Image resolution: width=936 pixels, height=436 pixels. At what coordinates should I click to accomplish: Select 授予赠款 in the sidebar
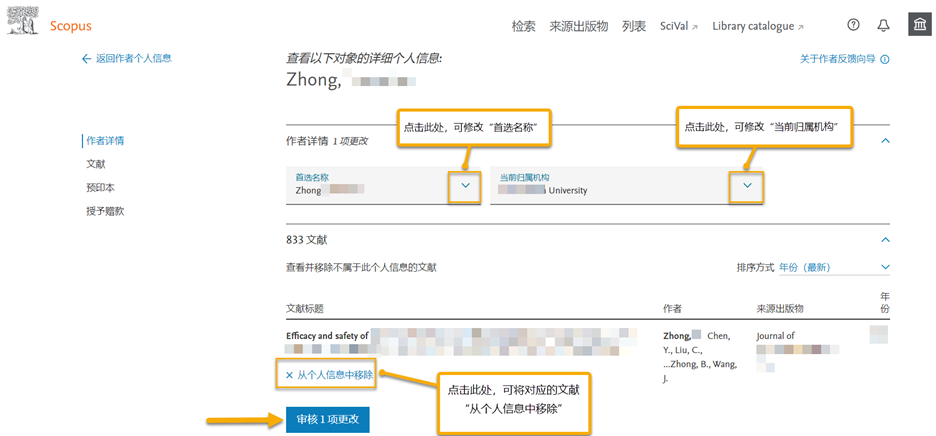105,211
